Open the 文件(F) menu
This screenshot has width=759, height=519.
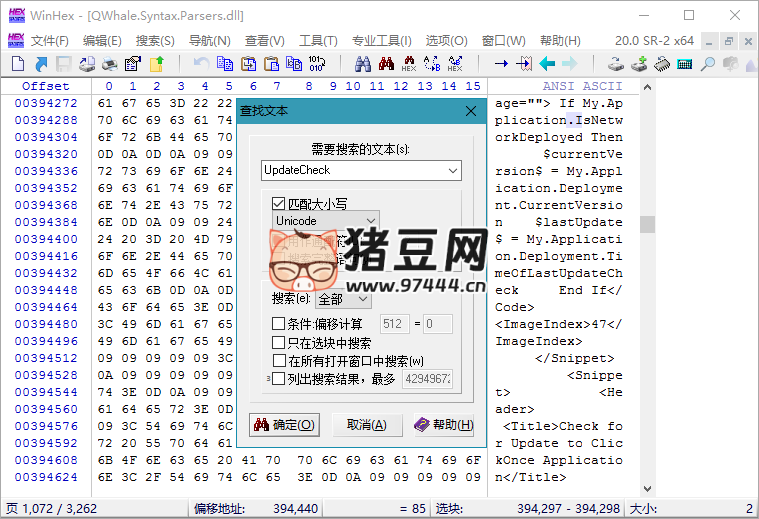click(50, 41)
